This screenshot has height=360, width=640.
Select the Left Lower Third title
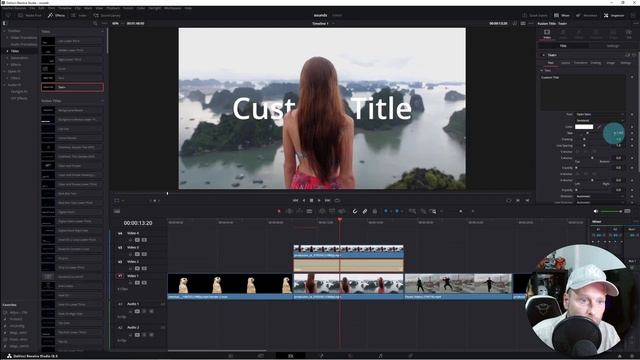72,41
